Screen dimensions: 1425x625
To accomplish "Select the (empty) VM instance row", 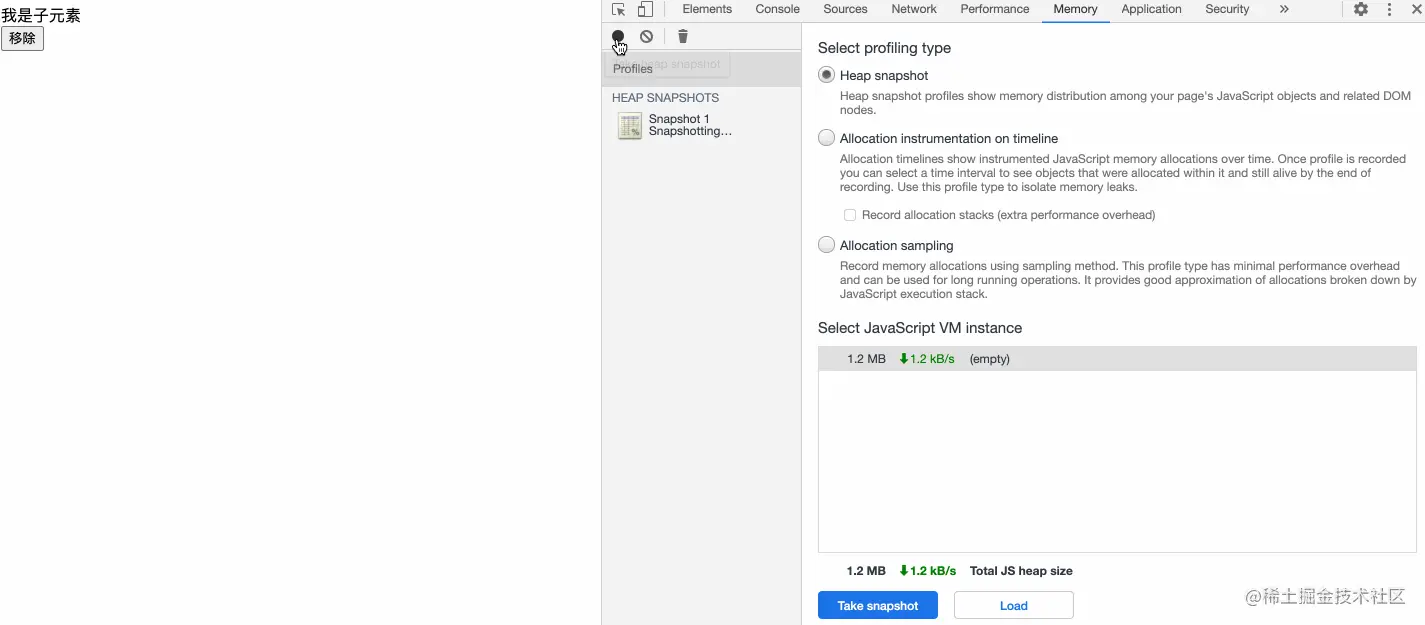I will [1117, 359].
